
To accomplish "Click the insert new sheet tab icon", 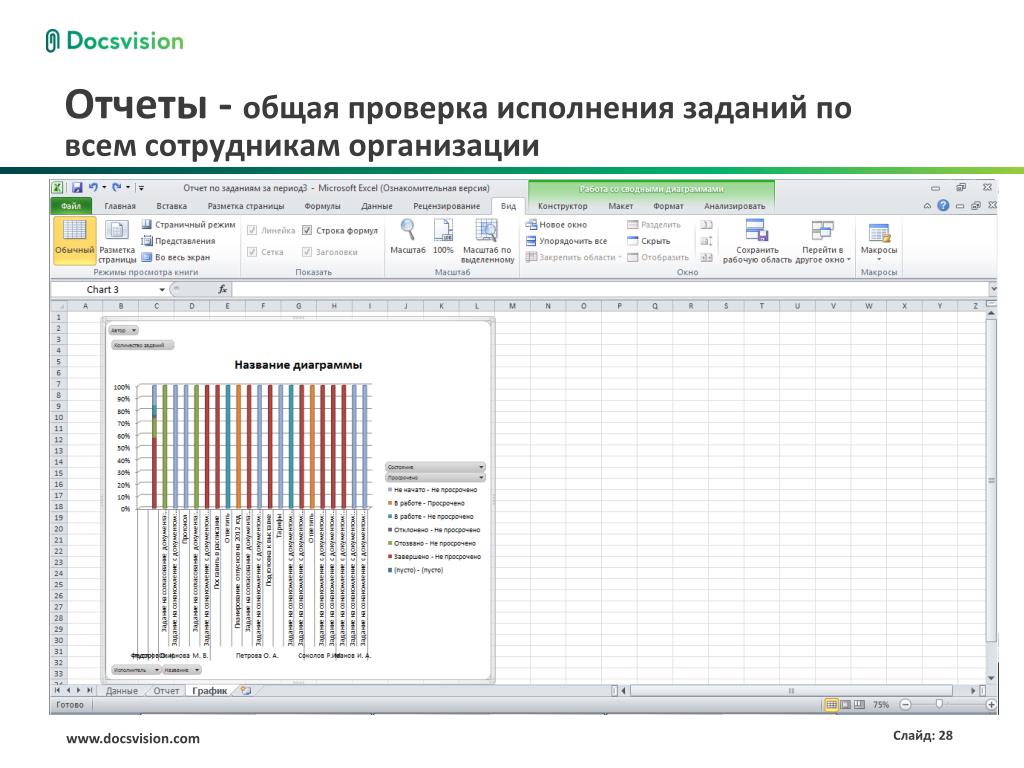I will pos(246,690).
